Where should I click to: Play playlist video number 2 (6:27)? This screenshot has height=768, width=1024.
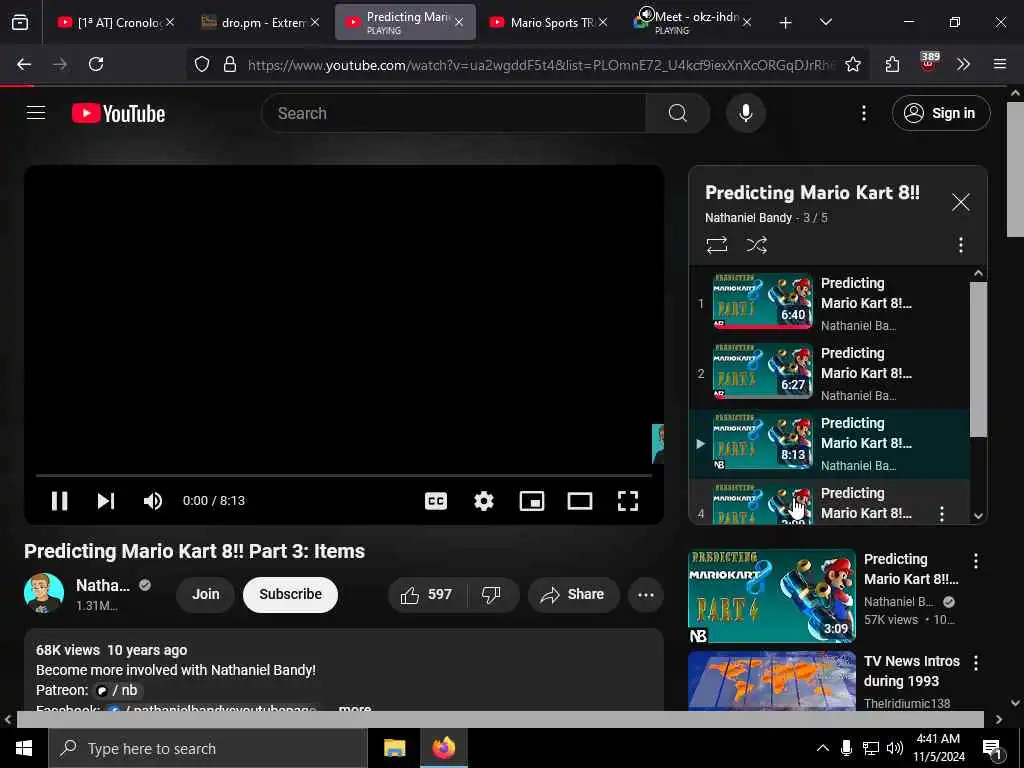click(829, 373)
